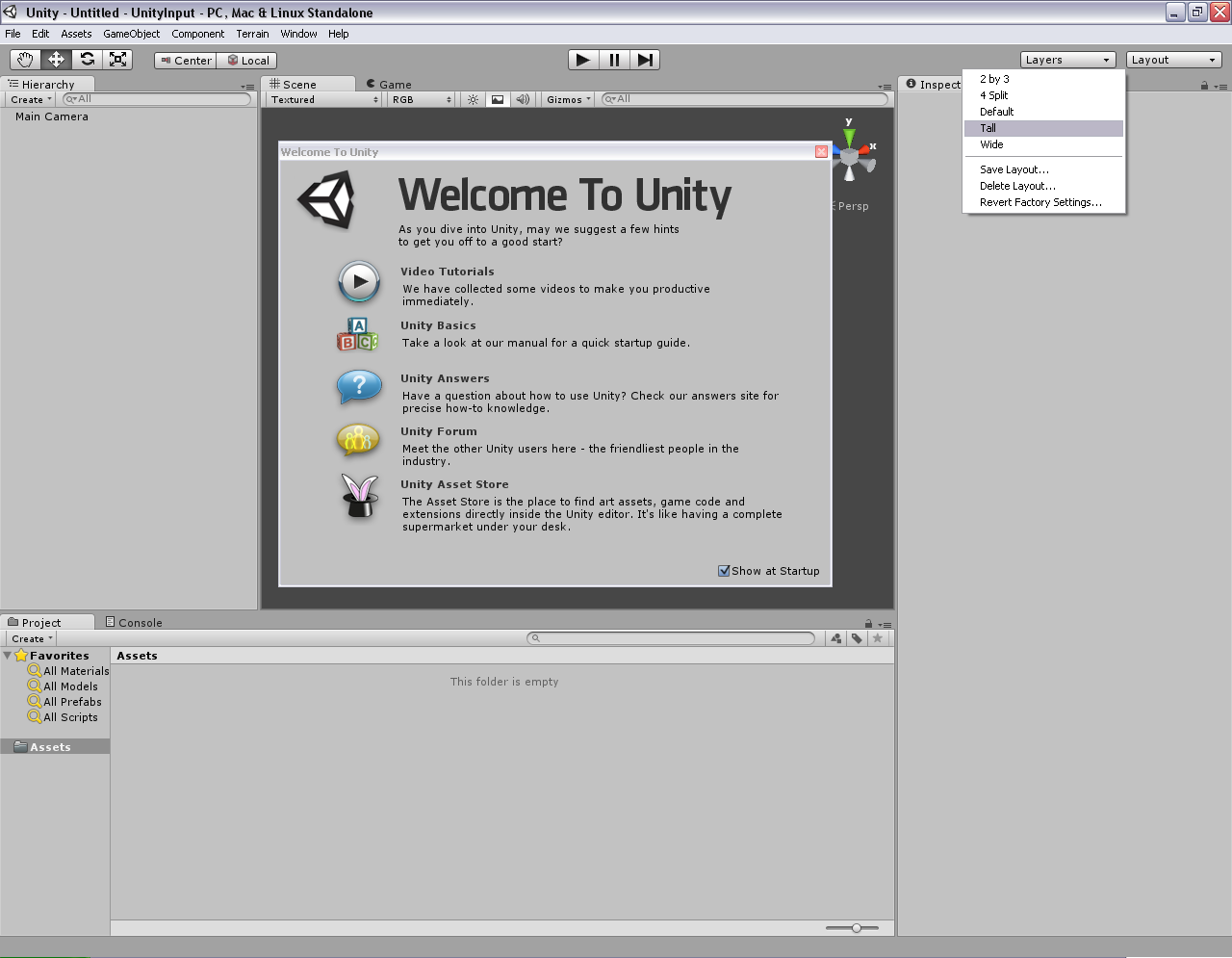
Task: Click the Center pivot button
Action: [184, 60]
